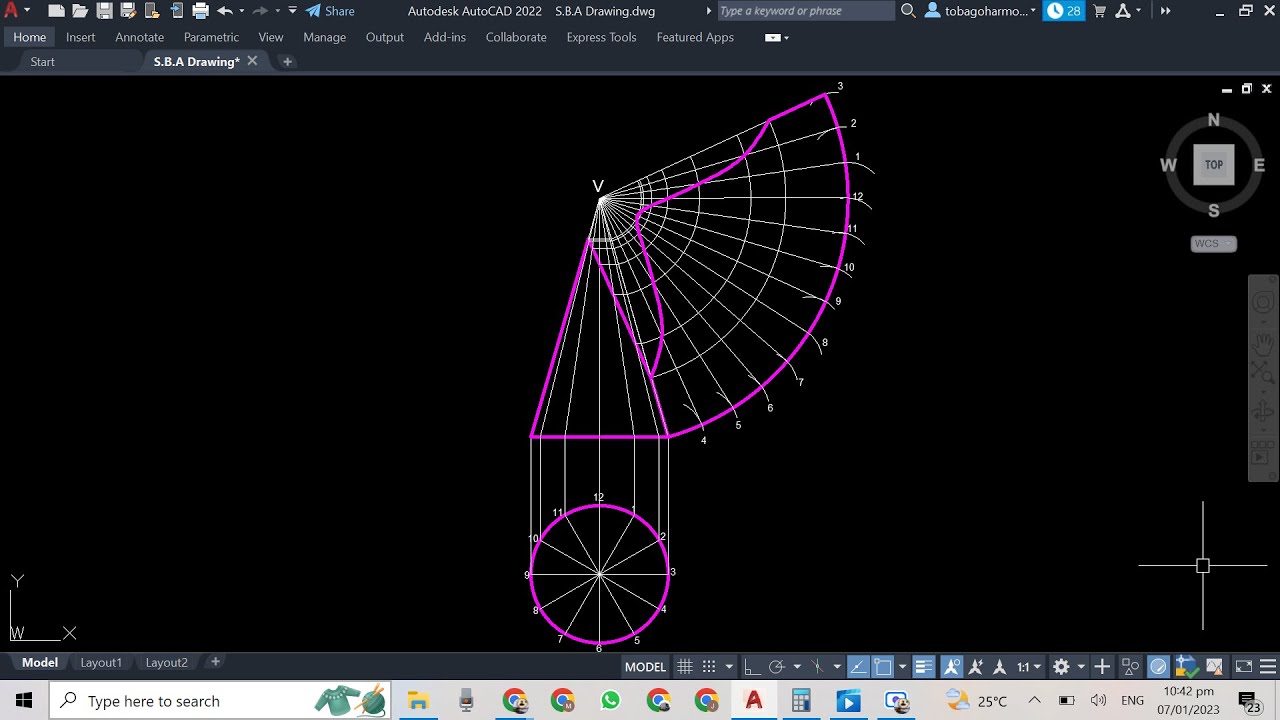Open the Insert ribbon tab
The height and width of the screenshot is (720, 1280).
point(80,37)
